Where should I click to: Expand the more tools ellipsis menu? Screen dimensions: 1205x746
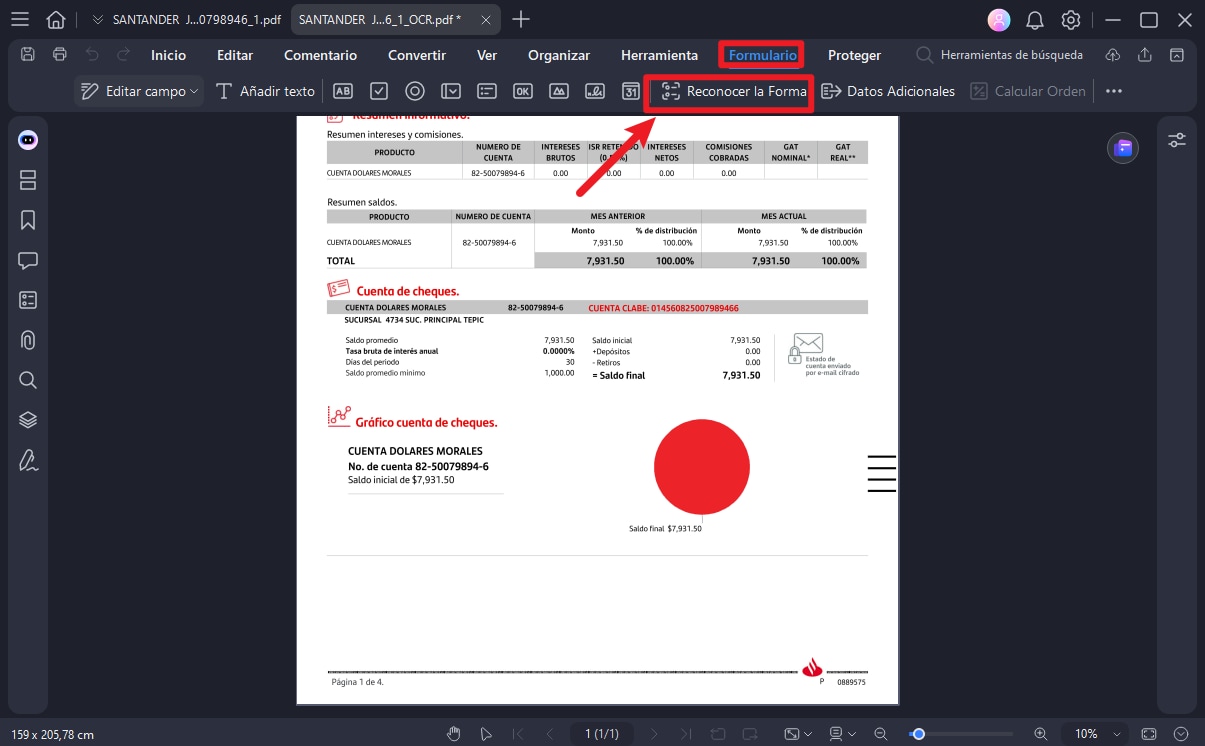click(x=1114, y=91)
